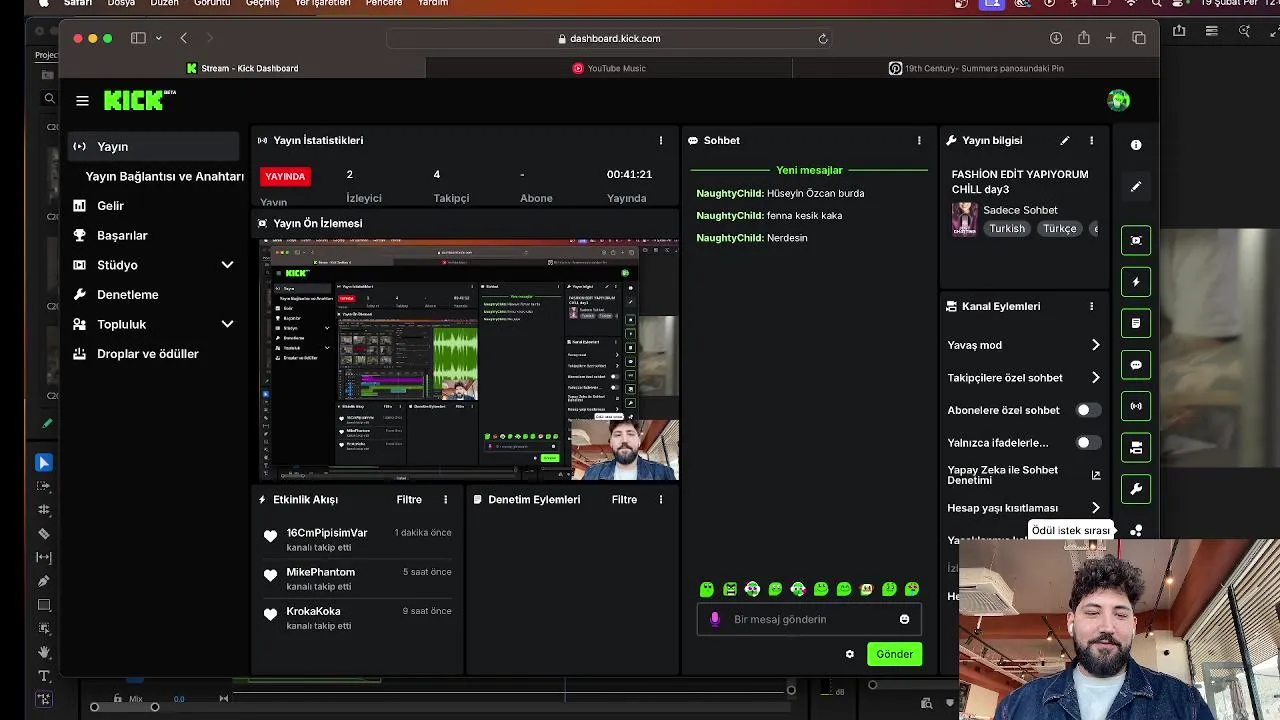Toggle the channel actions icon in the right sidebar

1136,448
